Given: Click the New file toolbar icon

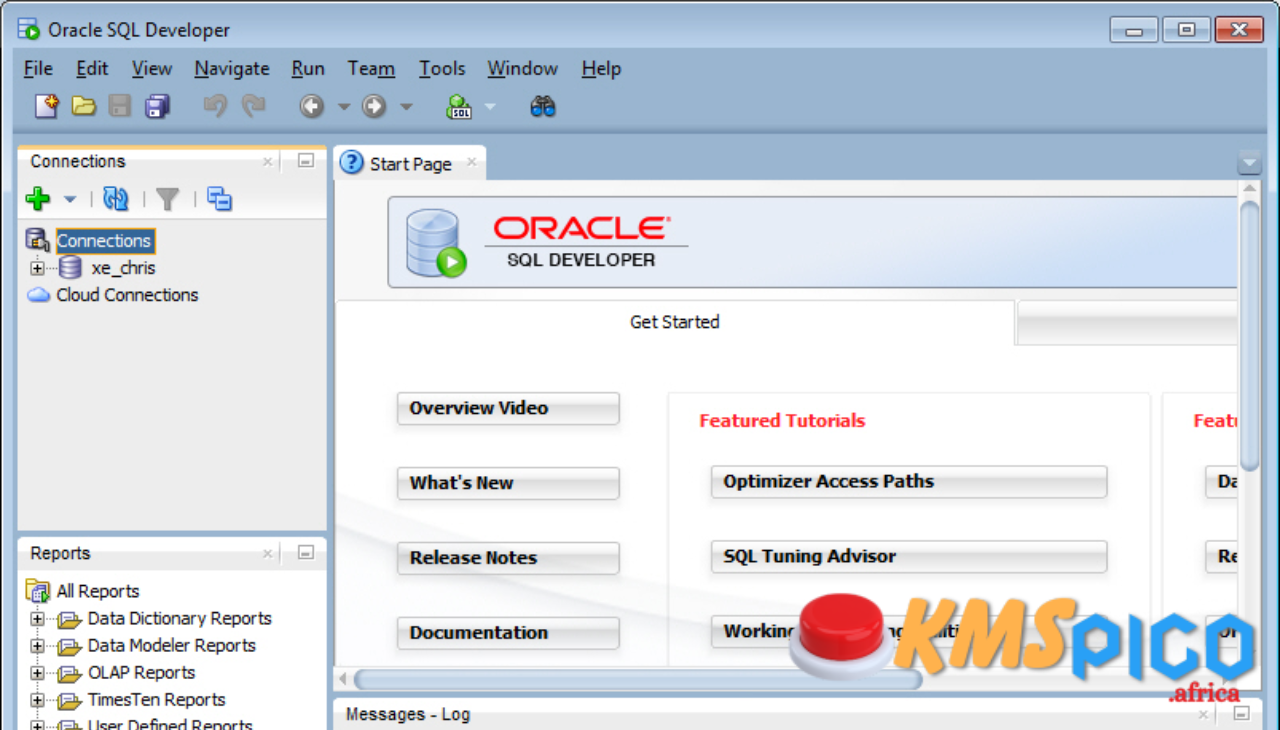Looking at the screenshot, I should pos(47,106).
